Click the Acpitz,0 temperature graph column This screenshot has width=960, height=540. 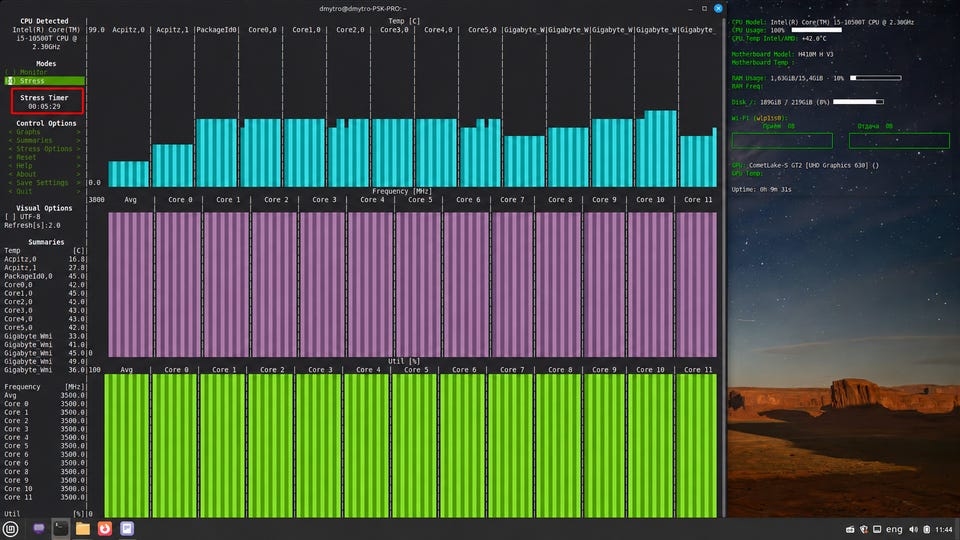129,174
